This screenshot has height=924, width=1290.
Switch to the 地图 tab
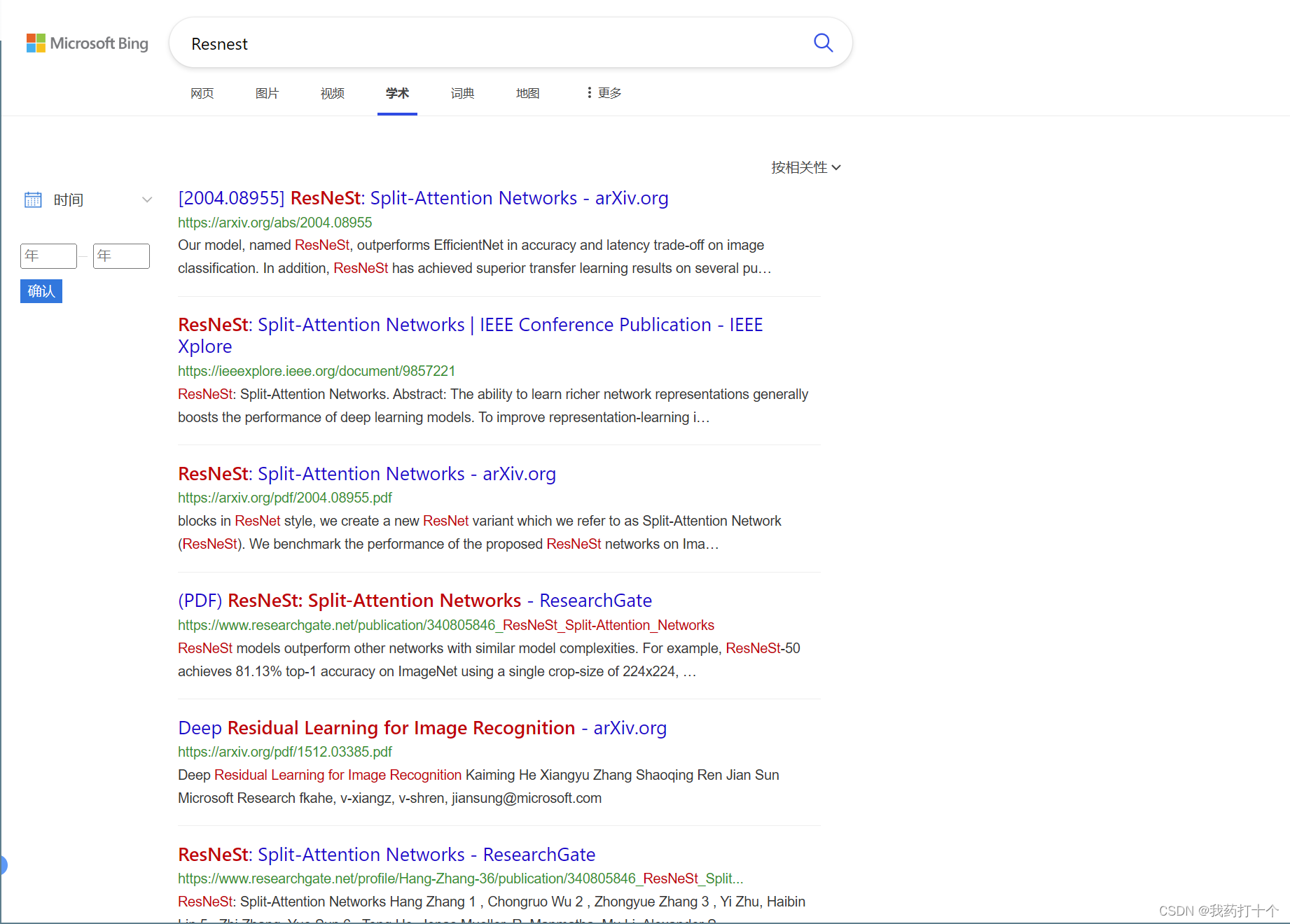click(527, 93)
